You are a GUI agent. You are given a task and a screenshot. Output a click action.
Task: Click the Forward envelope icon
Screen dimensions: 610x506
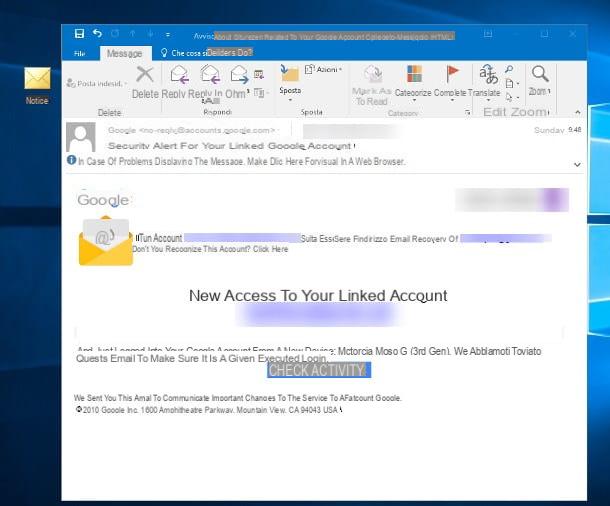click(x=239, y=74)
